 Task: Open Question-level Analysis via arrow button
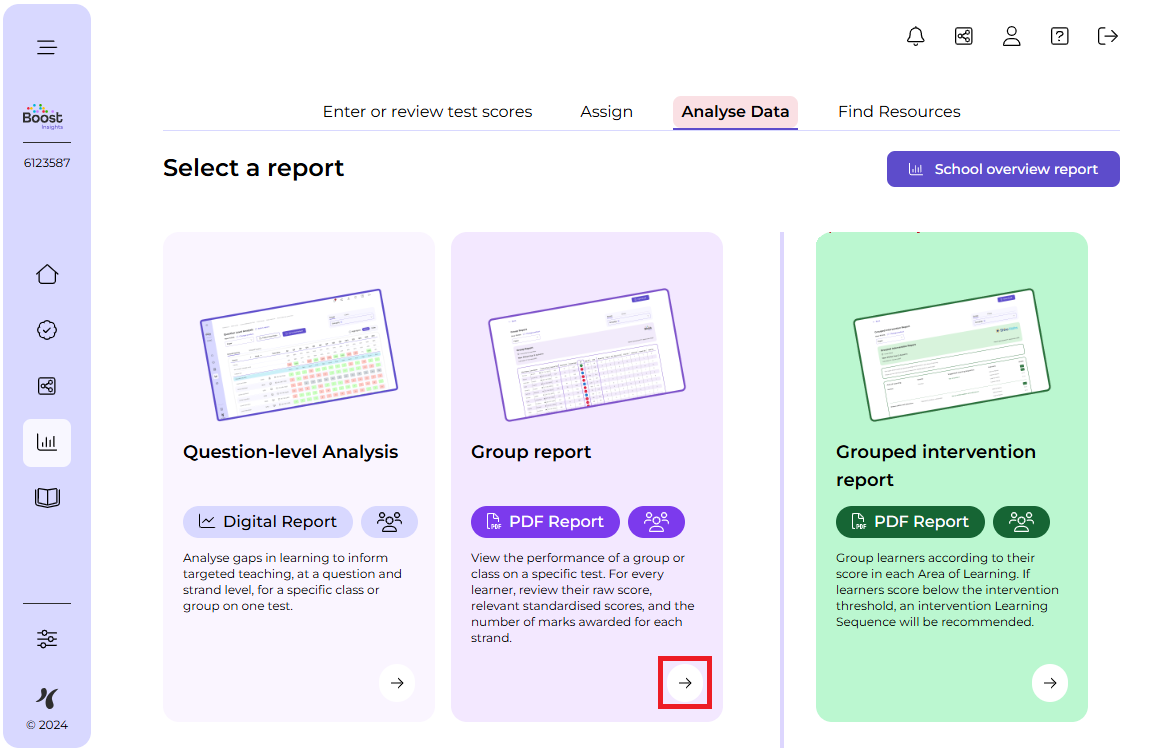[397, 683]
